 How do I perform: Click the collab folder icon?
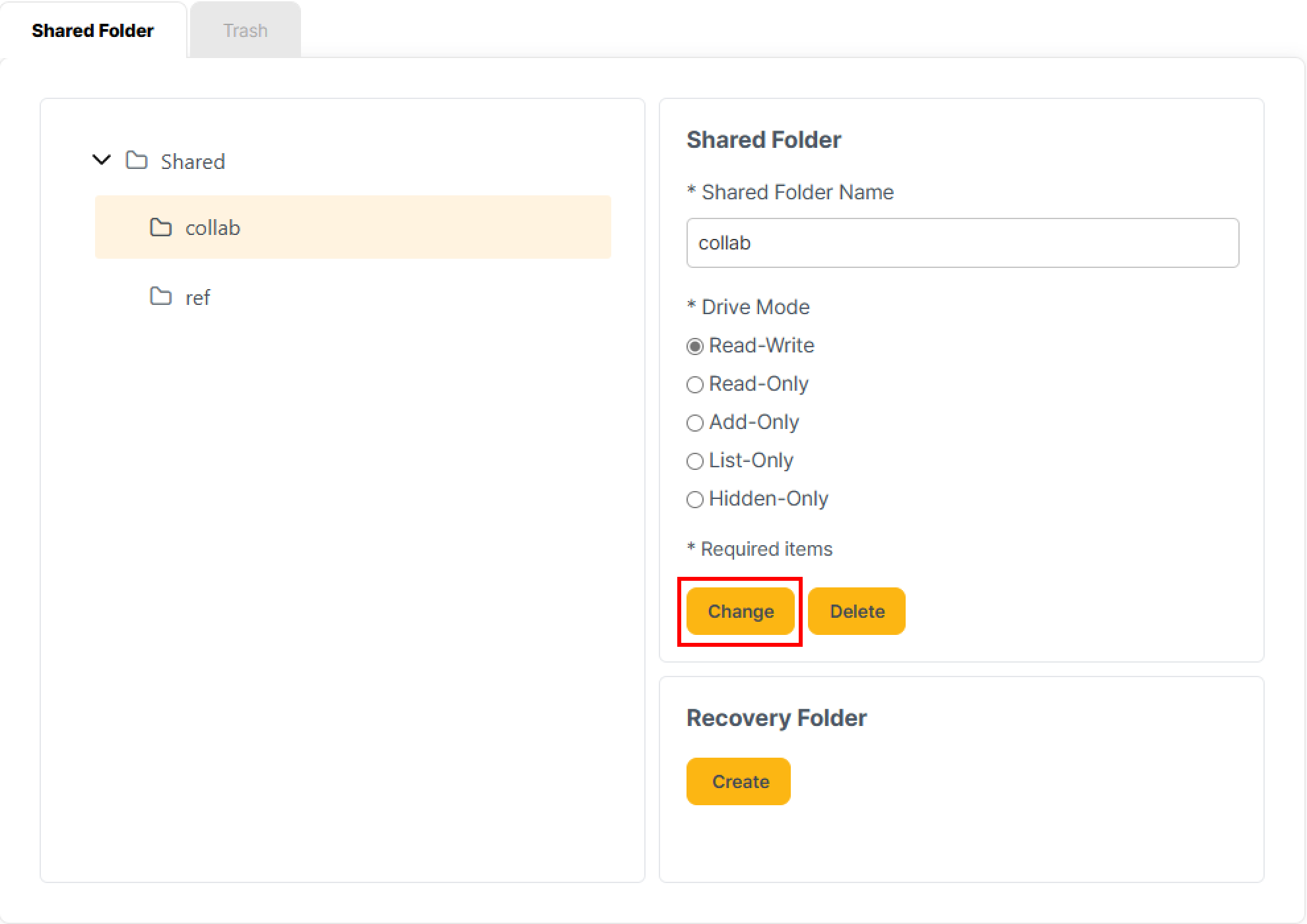pos(161,227)
